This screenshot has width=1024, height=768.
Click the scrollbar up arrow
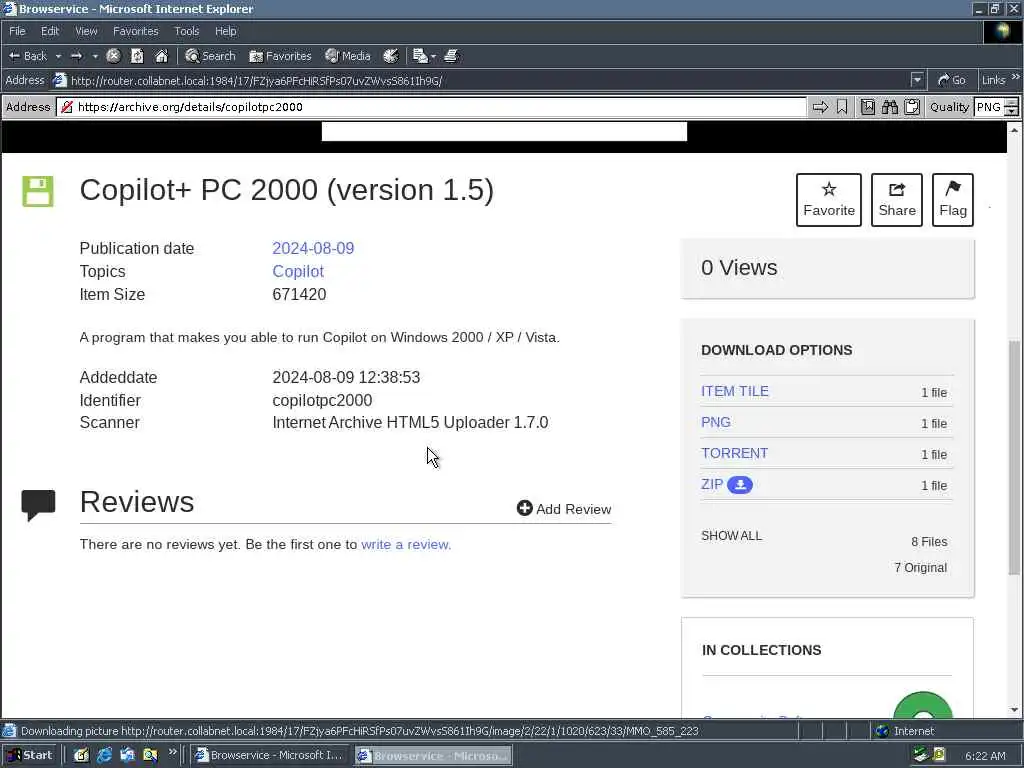point(1014,130)
